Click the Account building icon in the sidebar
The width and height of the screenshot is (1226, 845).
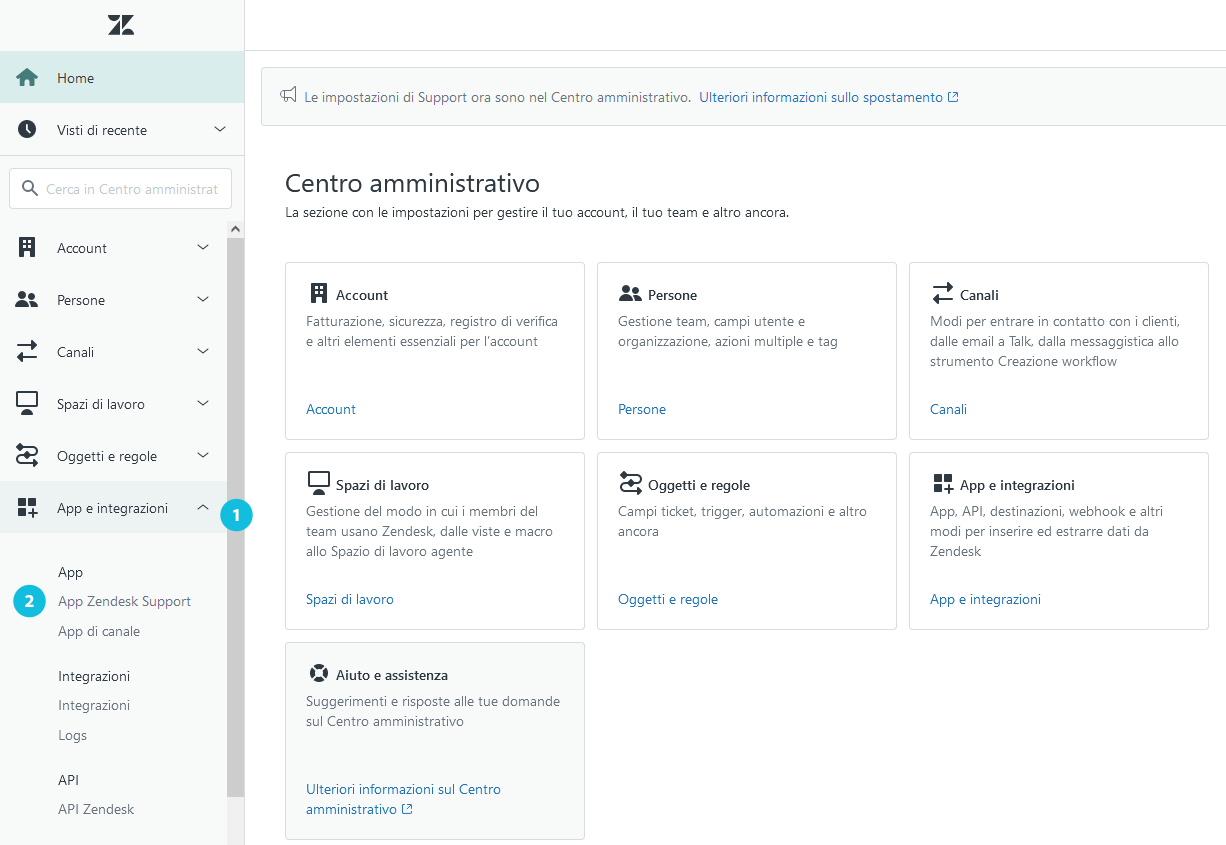[27, 248]
